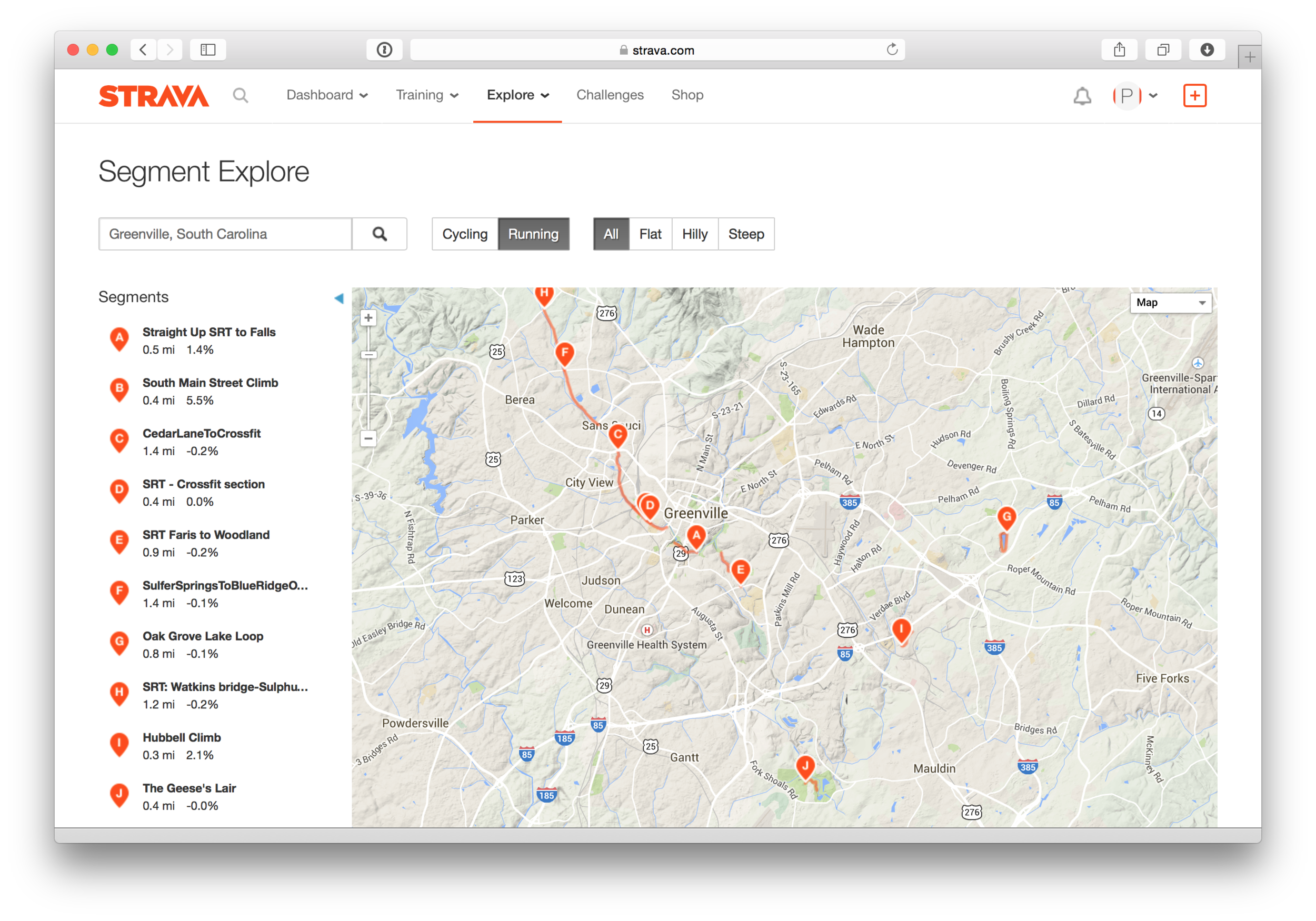Screen dimensions: 1316x921
Task: Reload the page in address bar
Action: 892,50
